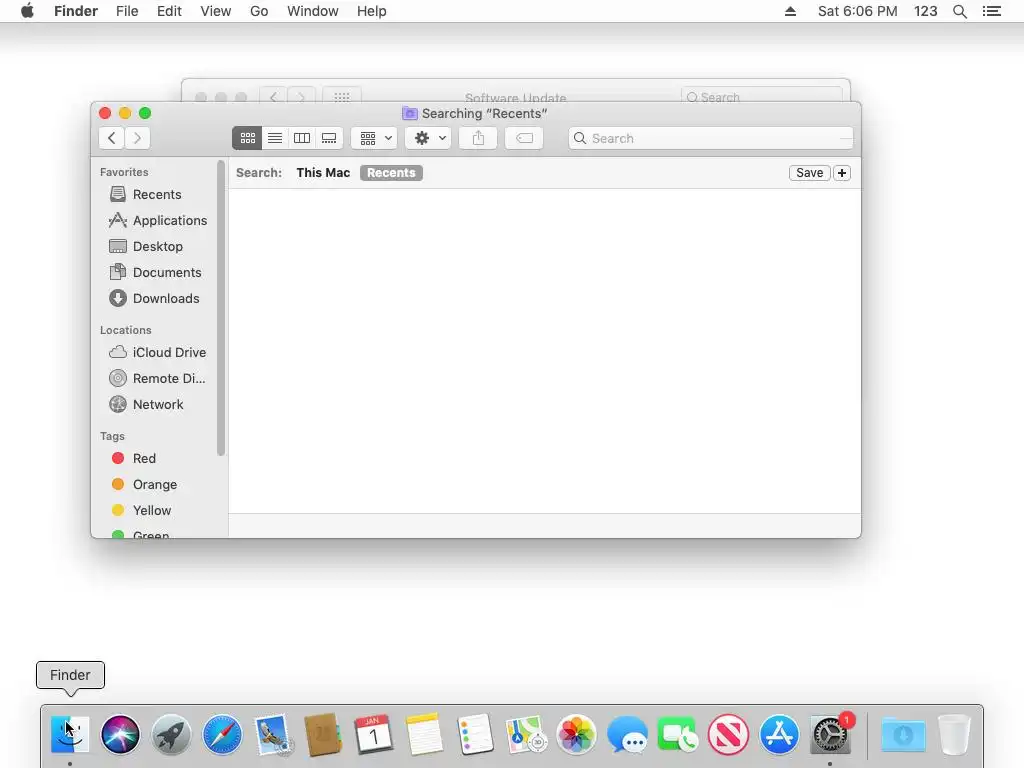This screenshot has width=1024, height=768.
Task: Open Launchpad from the Dock
Action: coord(171,734)
